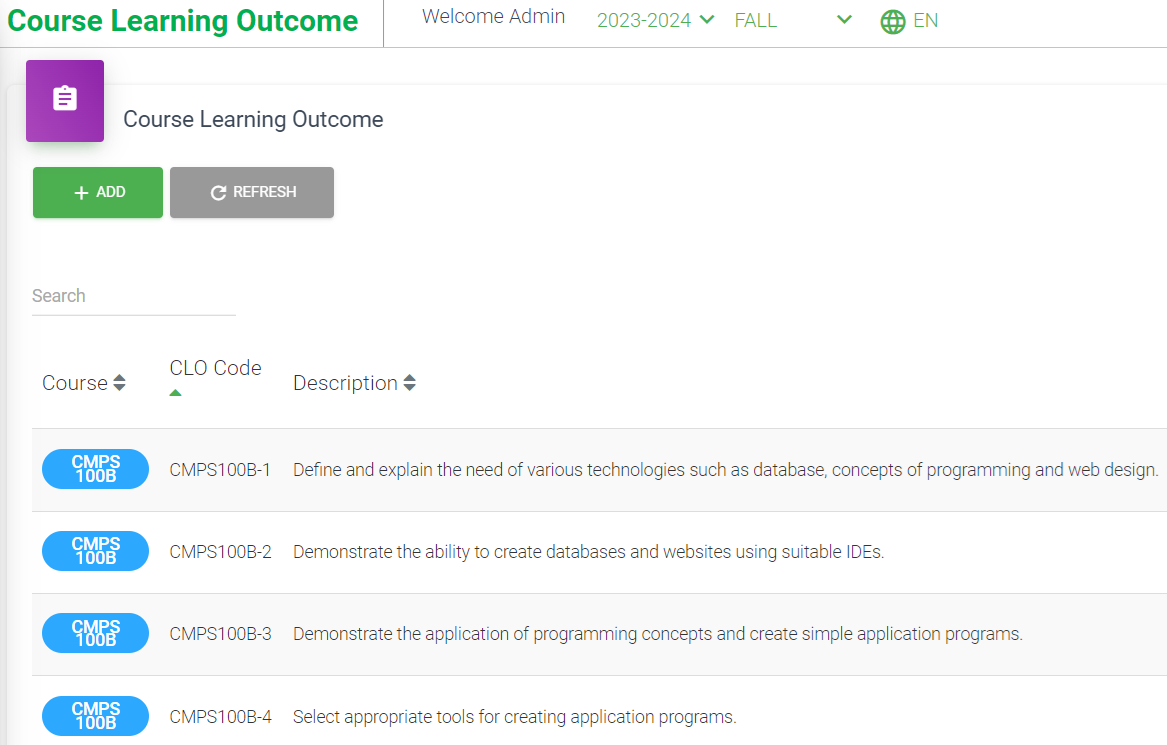Open the FALL semester dropdown
The image size is (1167, 745).
coord(792,20)
